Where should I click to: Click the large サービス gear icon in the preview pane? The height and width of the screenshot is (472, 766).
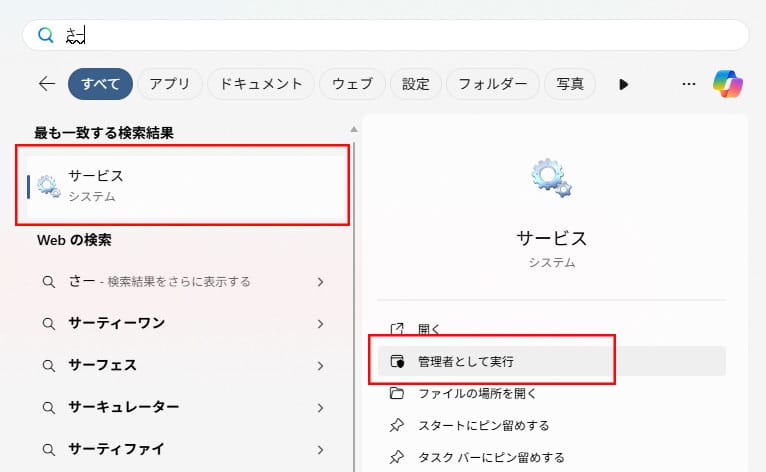(551, 178)
